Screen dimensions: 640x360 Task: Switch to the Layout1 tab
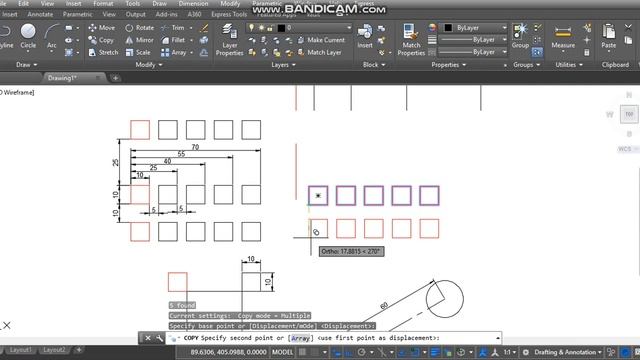(20, 350)
